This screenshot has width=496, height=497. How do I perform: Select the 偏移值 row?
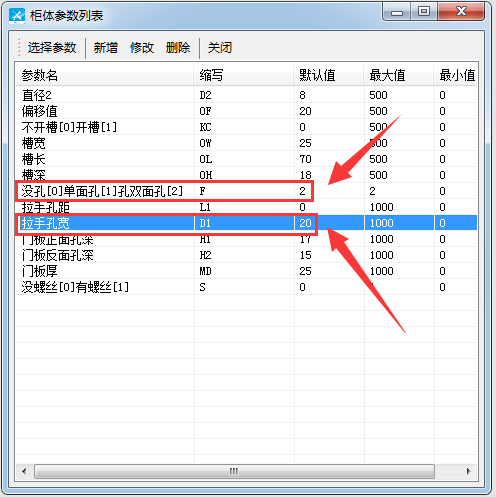[247, 111]
